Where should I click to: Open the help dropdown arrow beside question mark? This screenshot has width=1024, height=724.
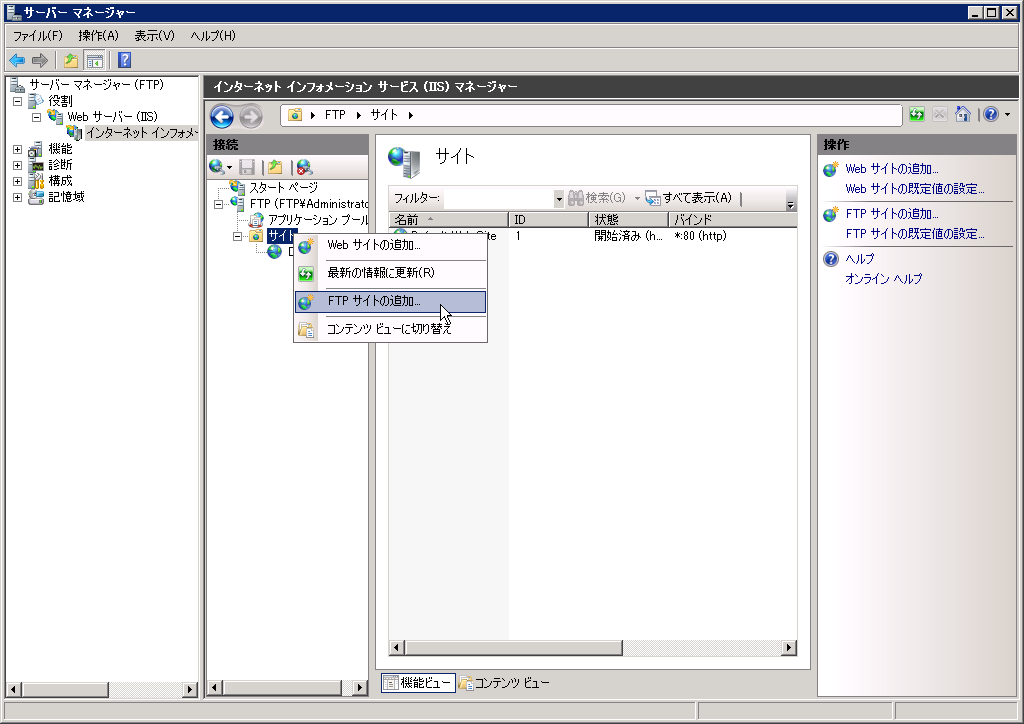tap(1008, 115)
